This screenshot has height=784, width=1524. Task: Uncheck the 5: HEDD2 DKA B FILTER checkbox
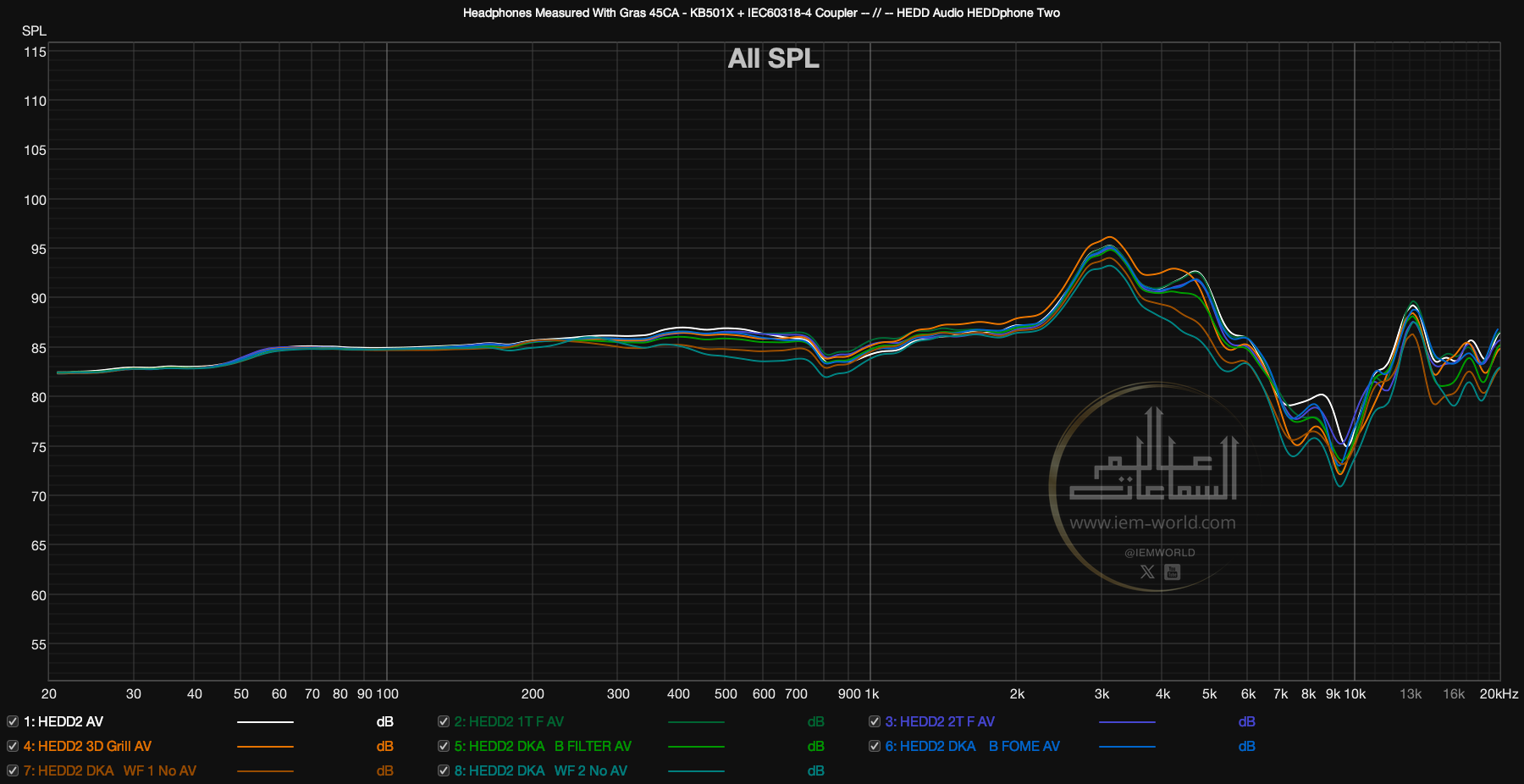point(444,746)
